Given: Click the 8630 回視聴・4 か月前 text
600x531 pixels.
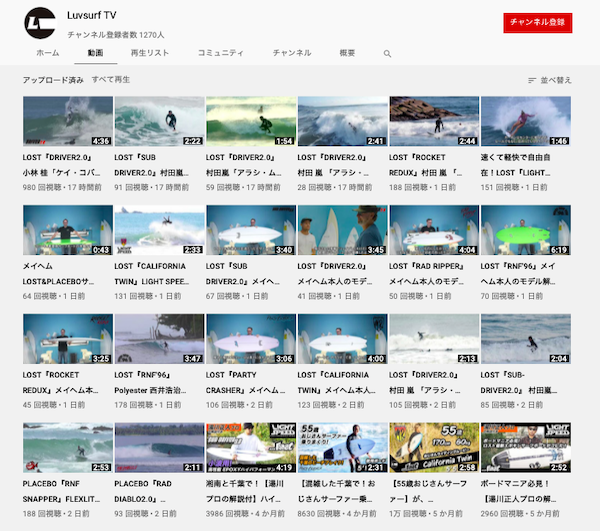Looking at the screenshot, I should click(337, 514).
